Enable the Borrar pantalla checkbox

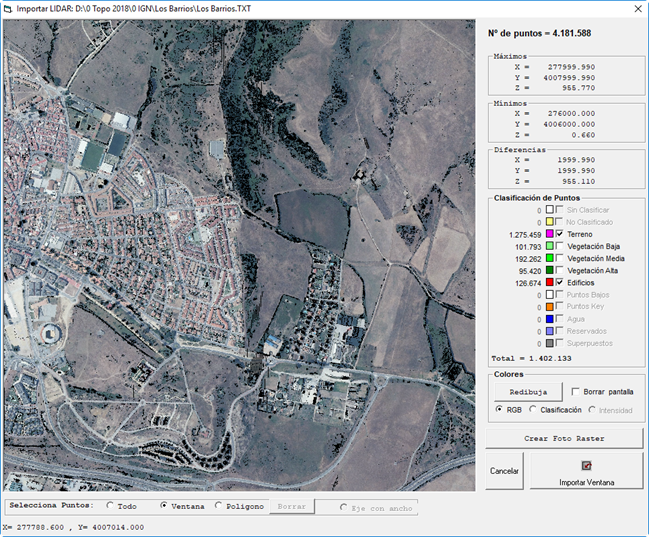tap(575, 392)
